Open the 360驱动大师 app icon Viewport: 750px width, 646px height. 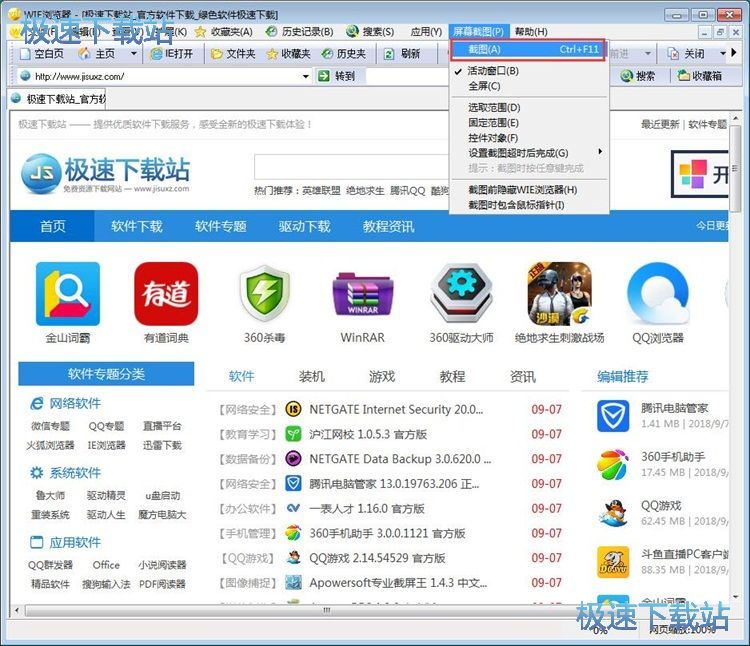[461, 294]
